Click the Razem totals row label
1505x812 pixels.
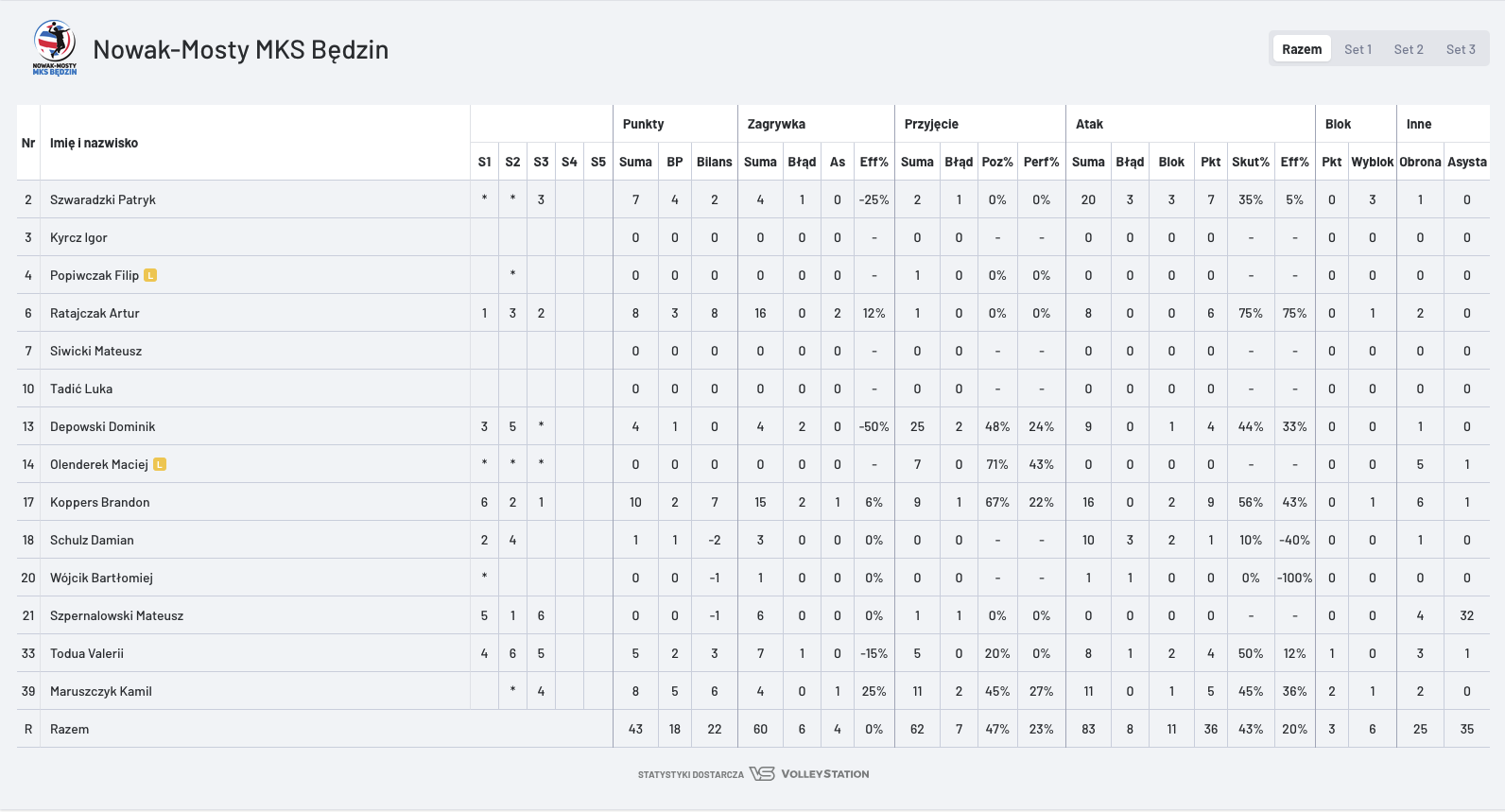(69, 729)
